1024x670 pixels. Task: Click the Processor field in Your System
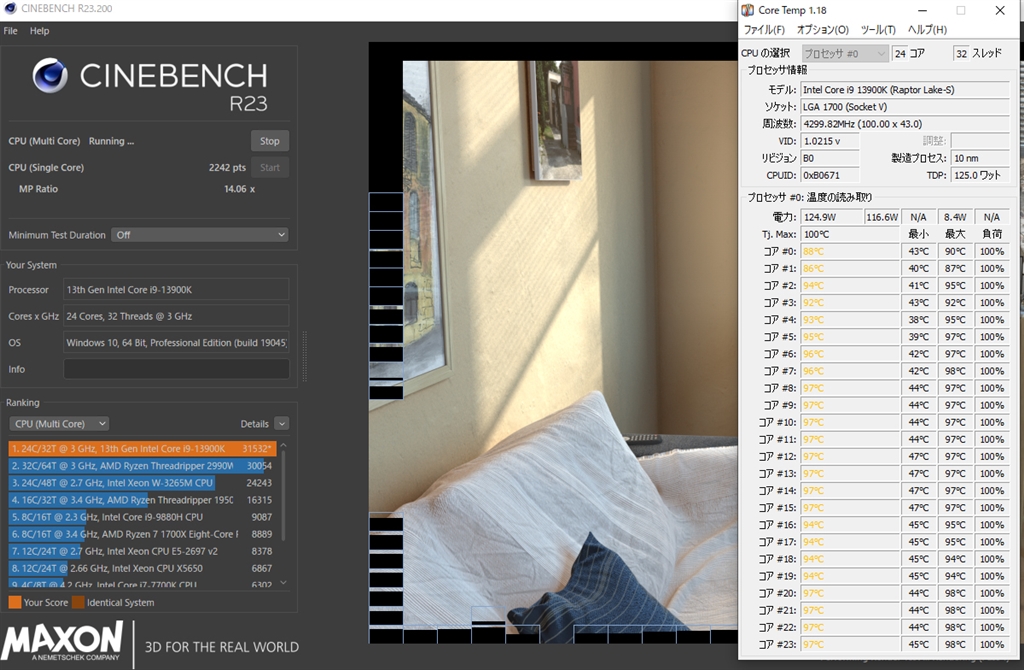pyautogui.click(x=176, y=289)
